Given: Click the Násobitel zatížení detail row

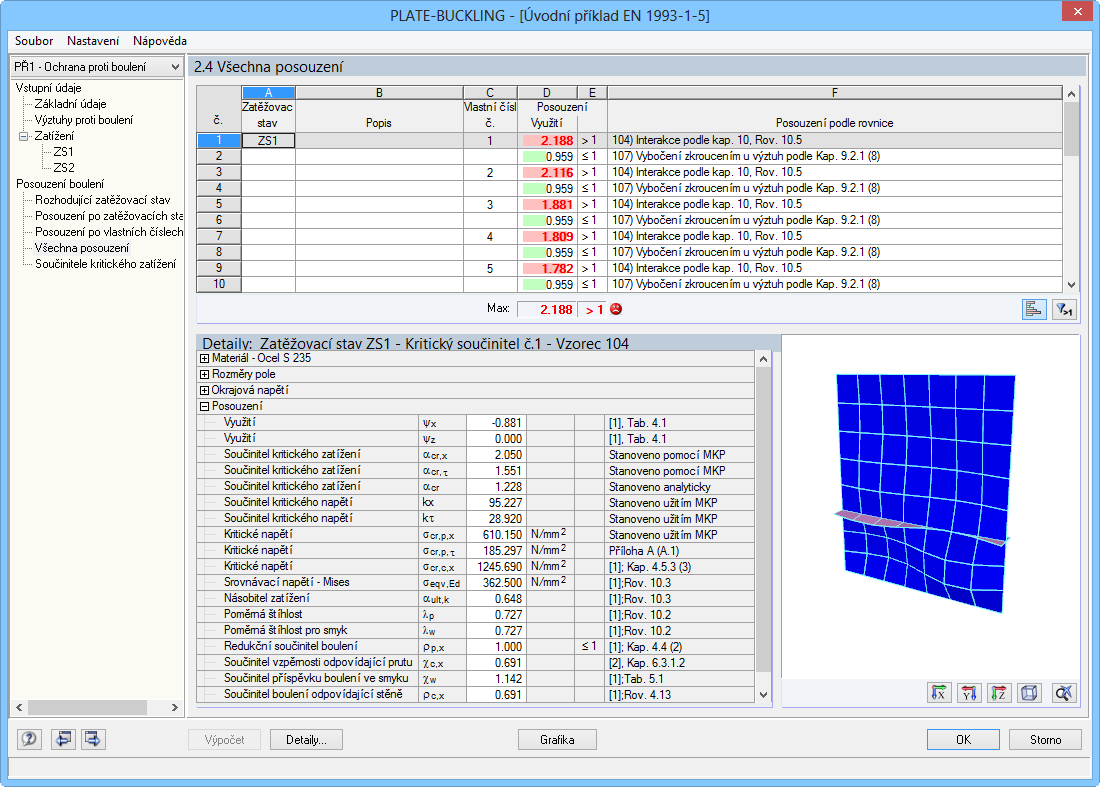Looking at the screenshot, I should click(476, 599).
